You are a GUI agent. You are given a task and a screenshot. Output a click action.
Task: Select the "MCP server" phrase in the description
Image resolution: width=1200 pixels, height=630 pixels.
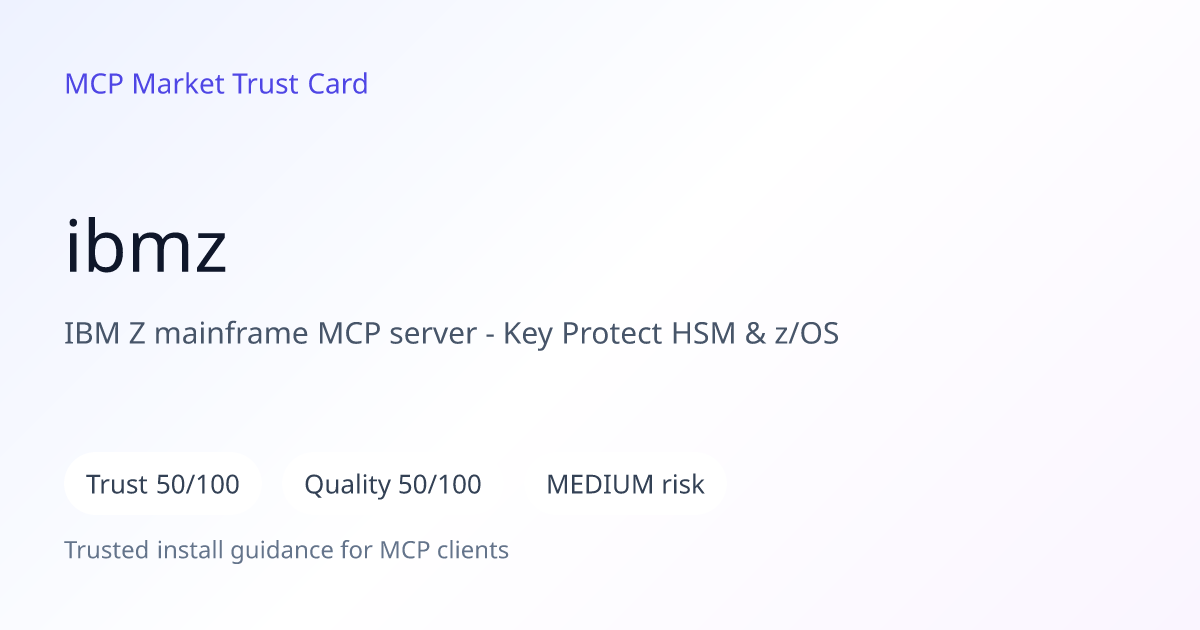[397, 333]
